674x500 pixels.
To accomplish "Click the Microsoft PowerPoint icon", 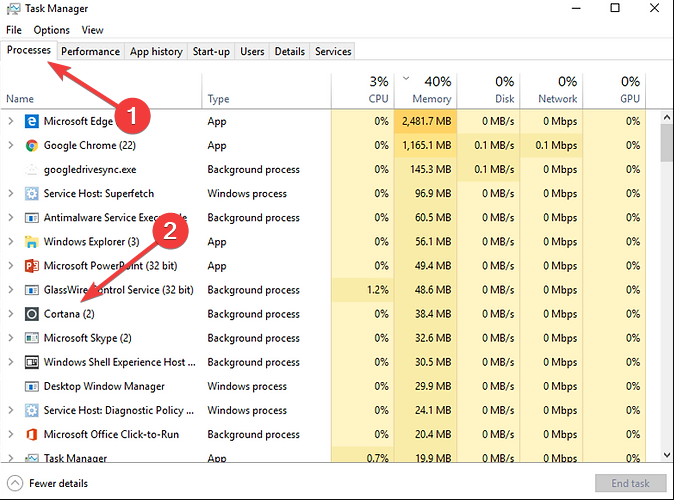I will tap(31, 266).
